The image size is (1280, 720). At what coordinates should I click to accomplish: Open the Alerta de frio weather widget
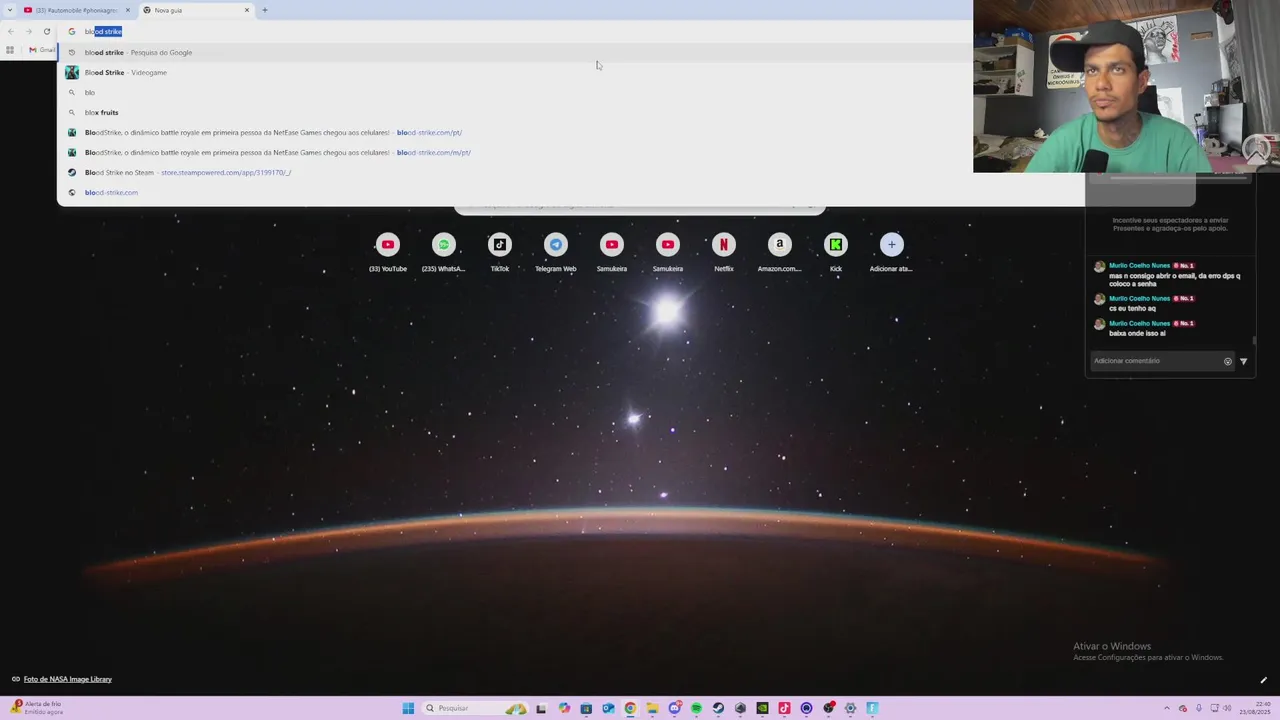pyautogui.click(x=37, y=707)
